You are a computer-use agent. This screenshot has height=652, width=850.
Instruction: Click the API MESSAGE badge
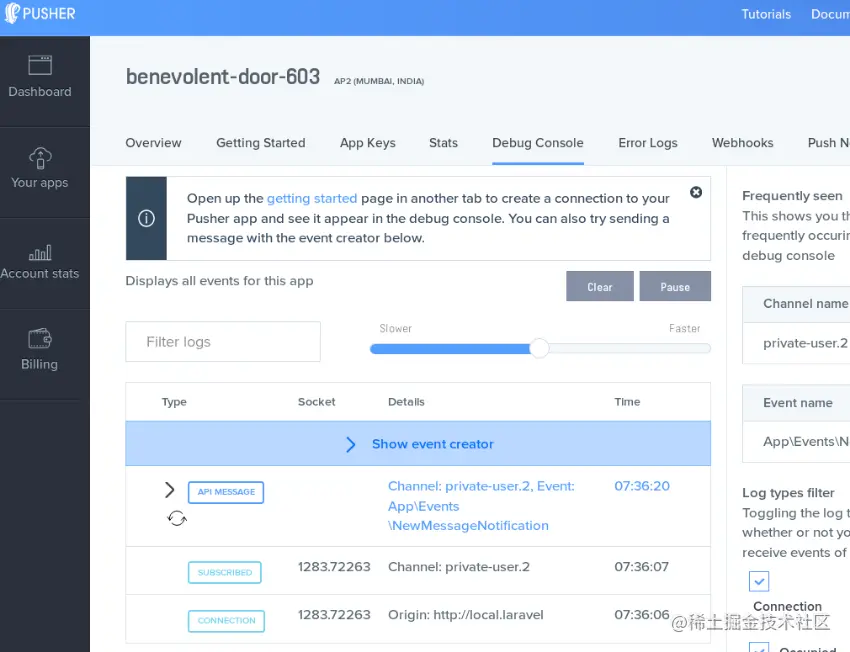click(x=226, y=492)
